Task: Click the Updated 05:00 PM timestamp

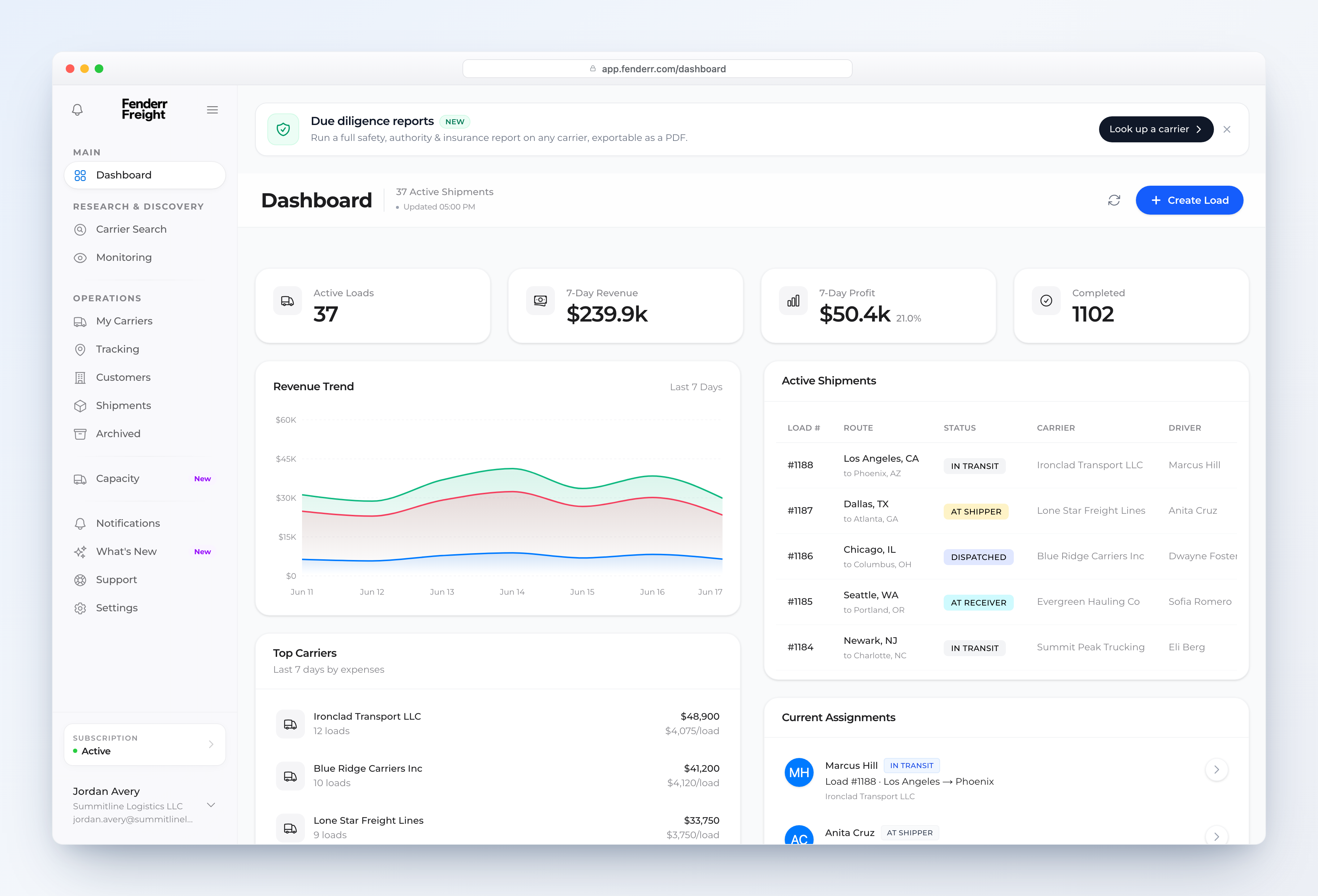Action: (x=439, y=207)
